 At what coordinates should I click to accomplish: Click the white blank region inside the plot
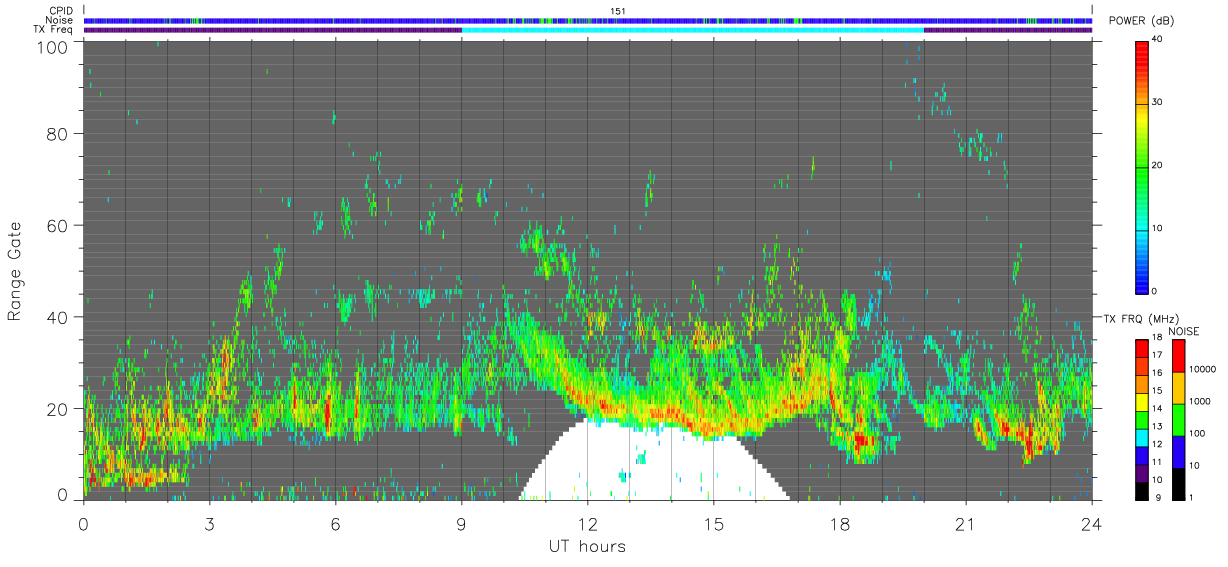click(x=655, y=465)
